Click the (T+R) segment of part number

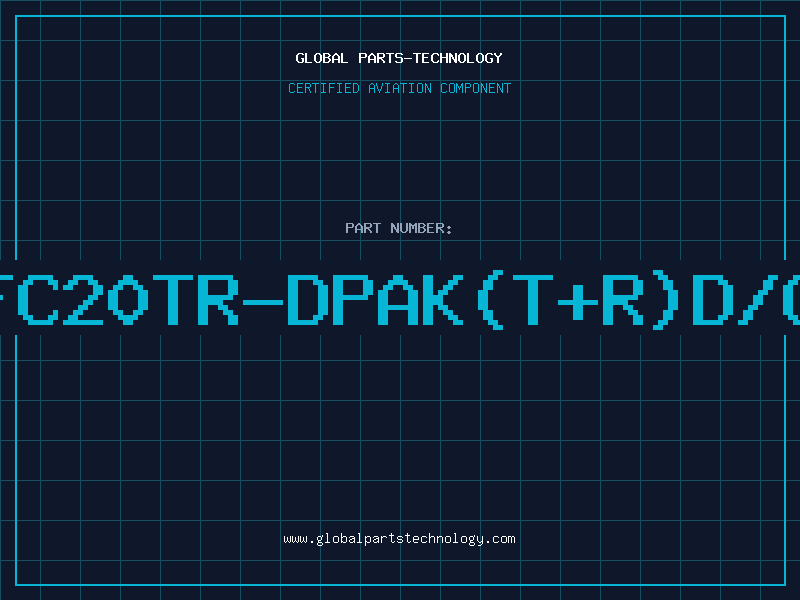(x=578, y=300)
